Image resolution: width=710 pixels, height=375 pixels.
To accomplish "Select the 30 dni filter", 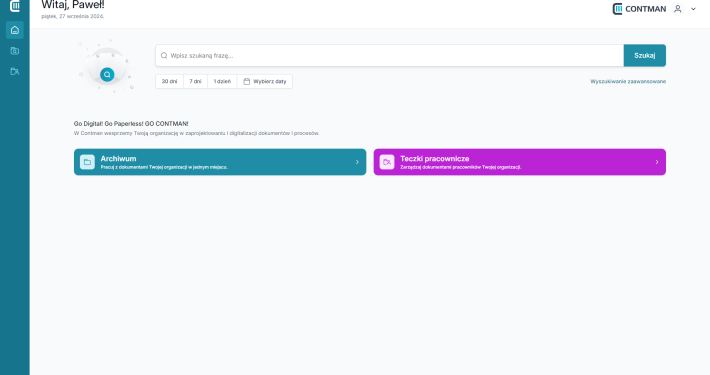I will pyautogui.click(x=169, y=82).
